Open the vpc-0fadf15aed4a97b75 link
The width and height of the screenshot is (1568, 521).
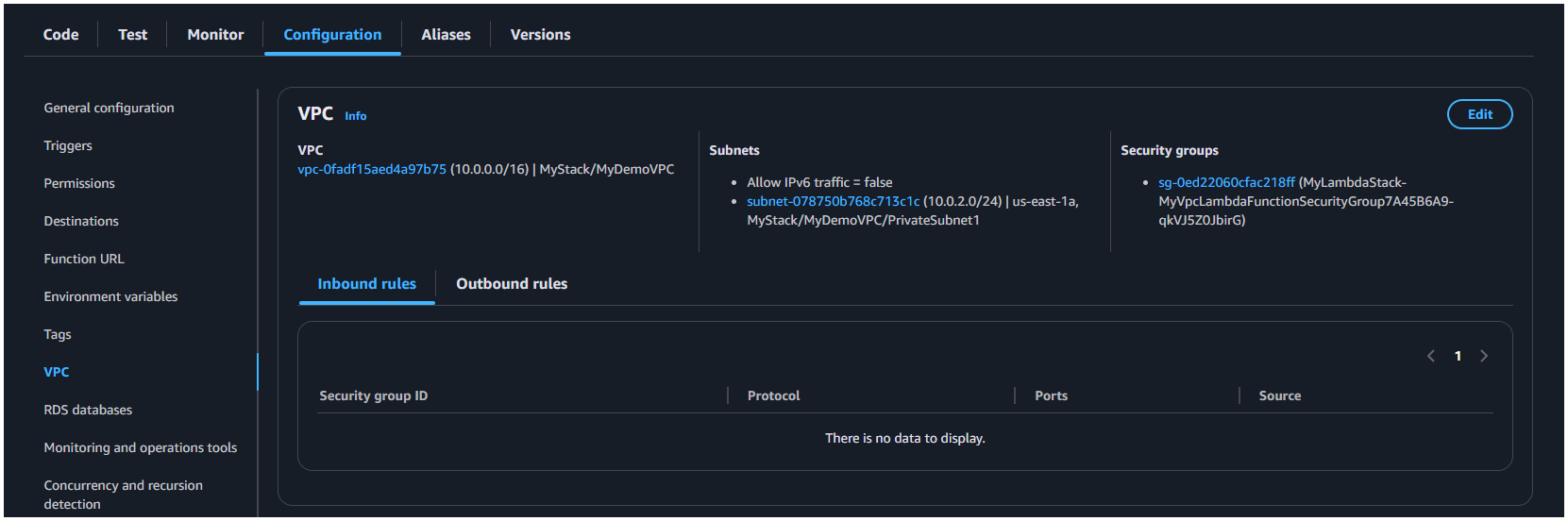(372, 169)
